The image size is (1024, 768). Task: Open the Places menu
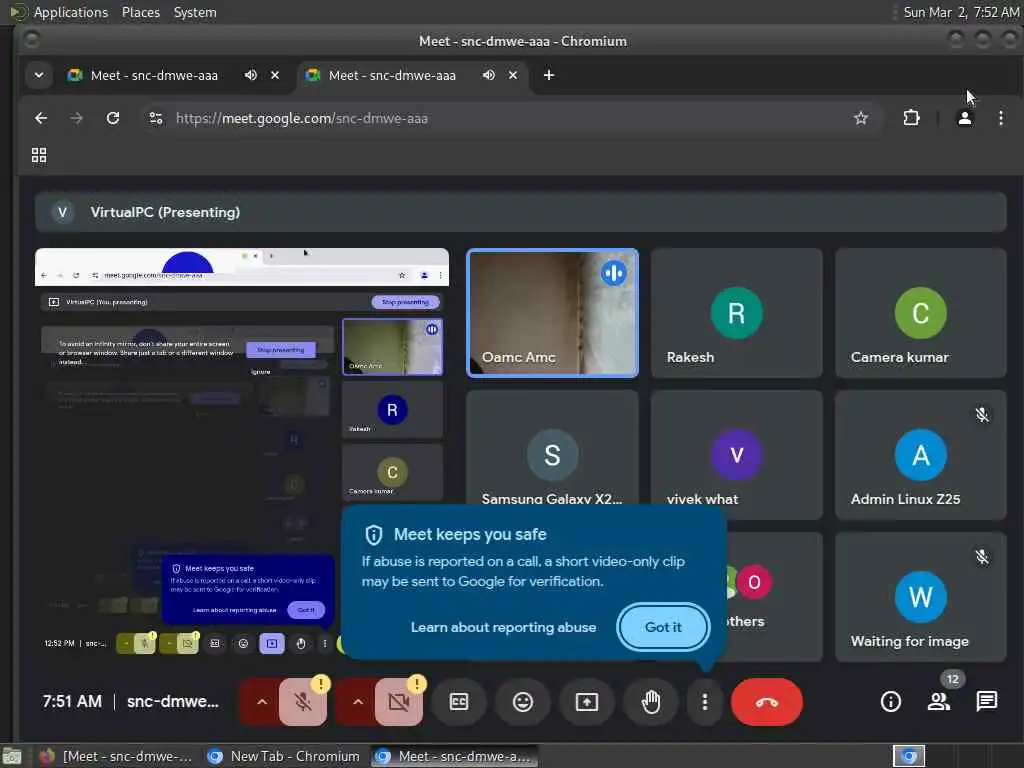[140, 12]
